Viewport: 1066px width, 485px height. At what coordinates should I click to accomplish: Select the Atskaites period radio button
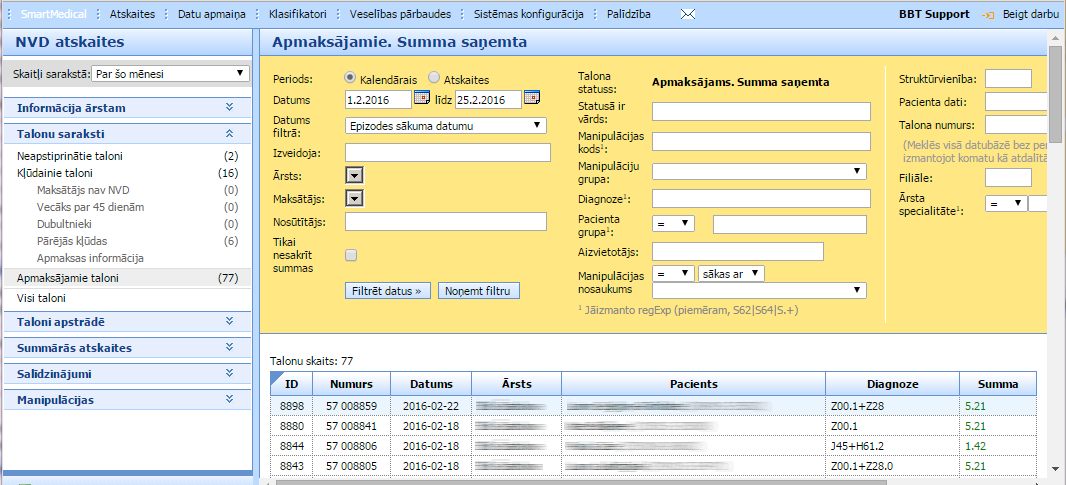[x=434, y=77]
